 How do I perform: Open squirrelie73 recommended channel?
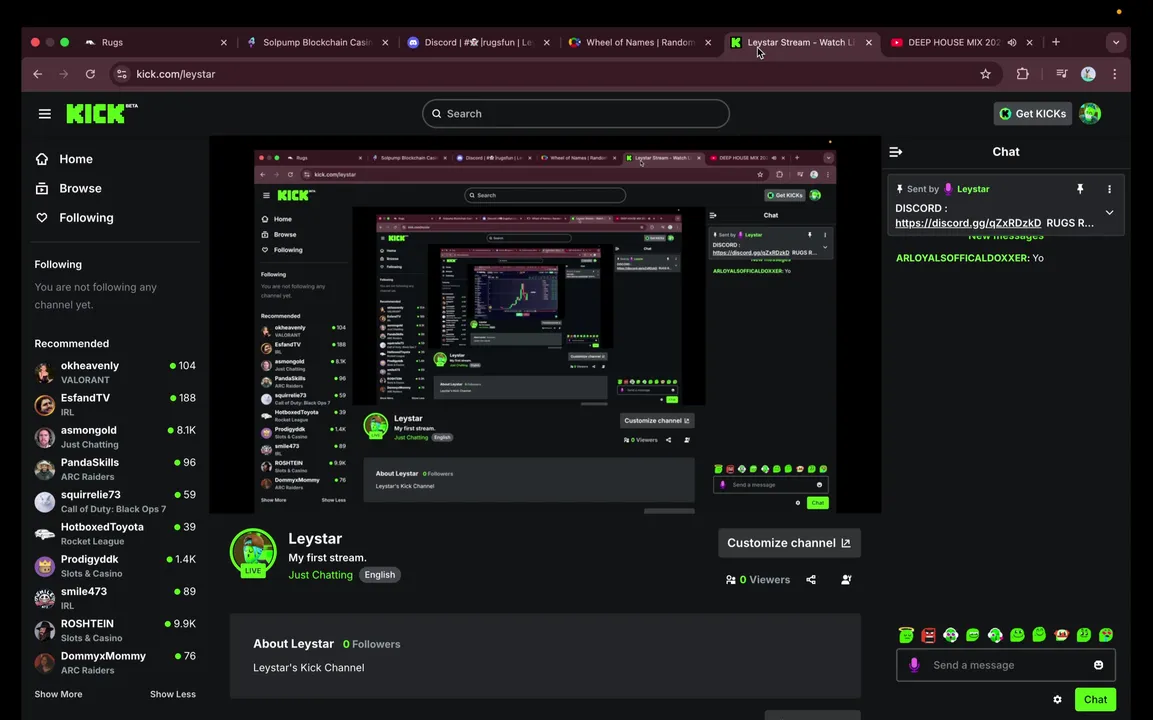coord(115,502)
